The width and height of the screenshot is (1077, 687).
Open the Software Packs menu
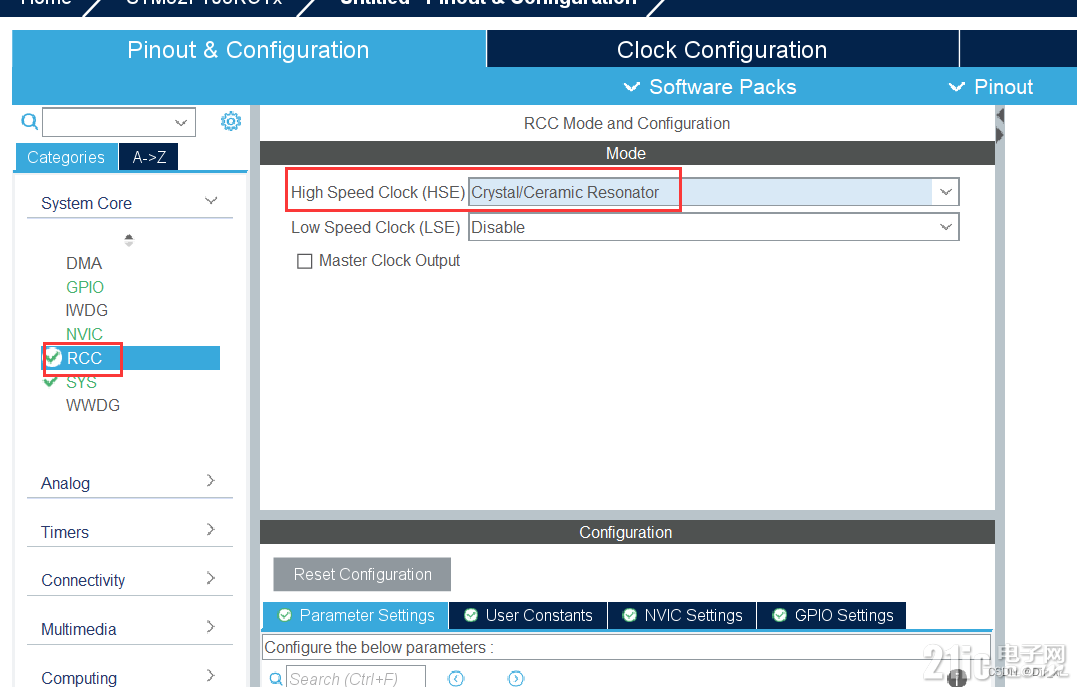click(x=710, y=87)
